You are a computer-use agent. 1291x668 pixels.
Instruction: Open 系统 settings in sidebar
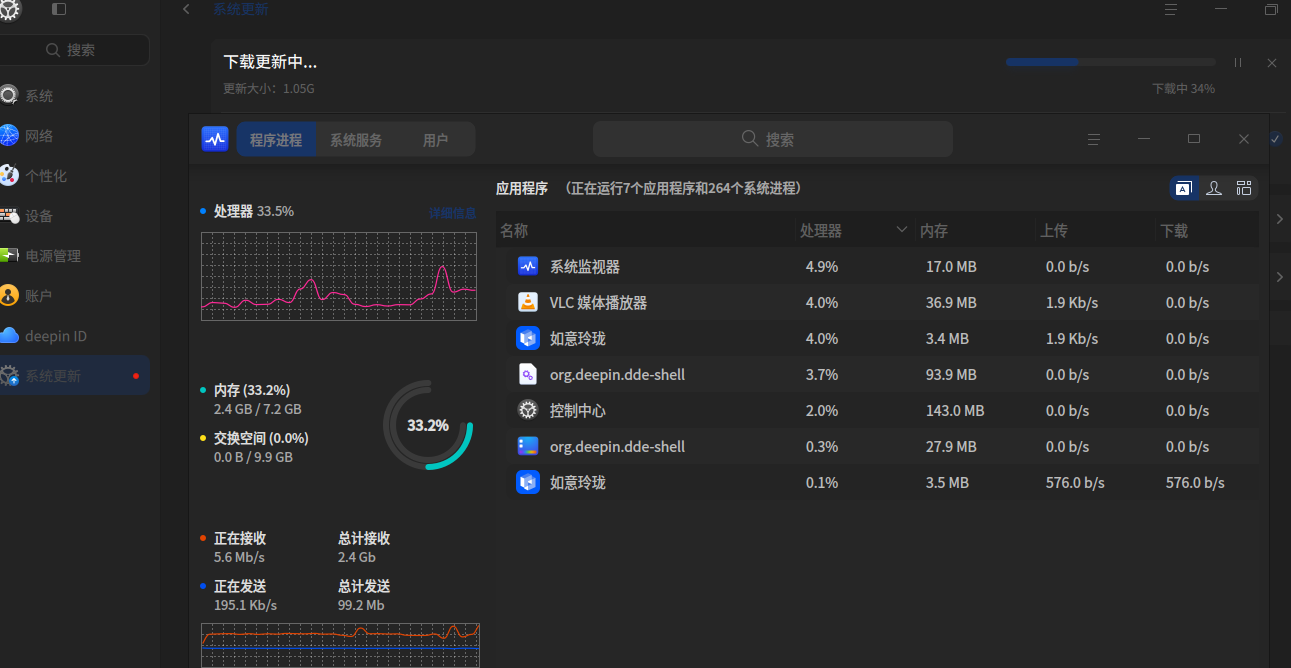coord(75,96)
